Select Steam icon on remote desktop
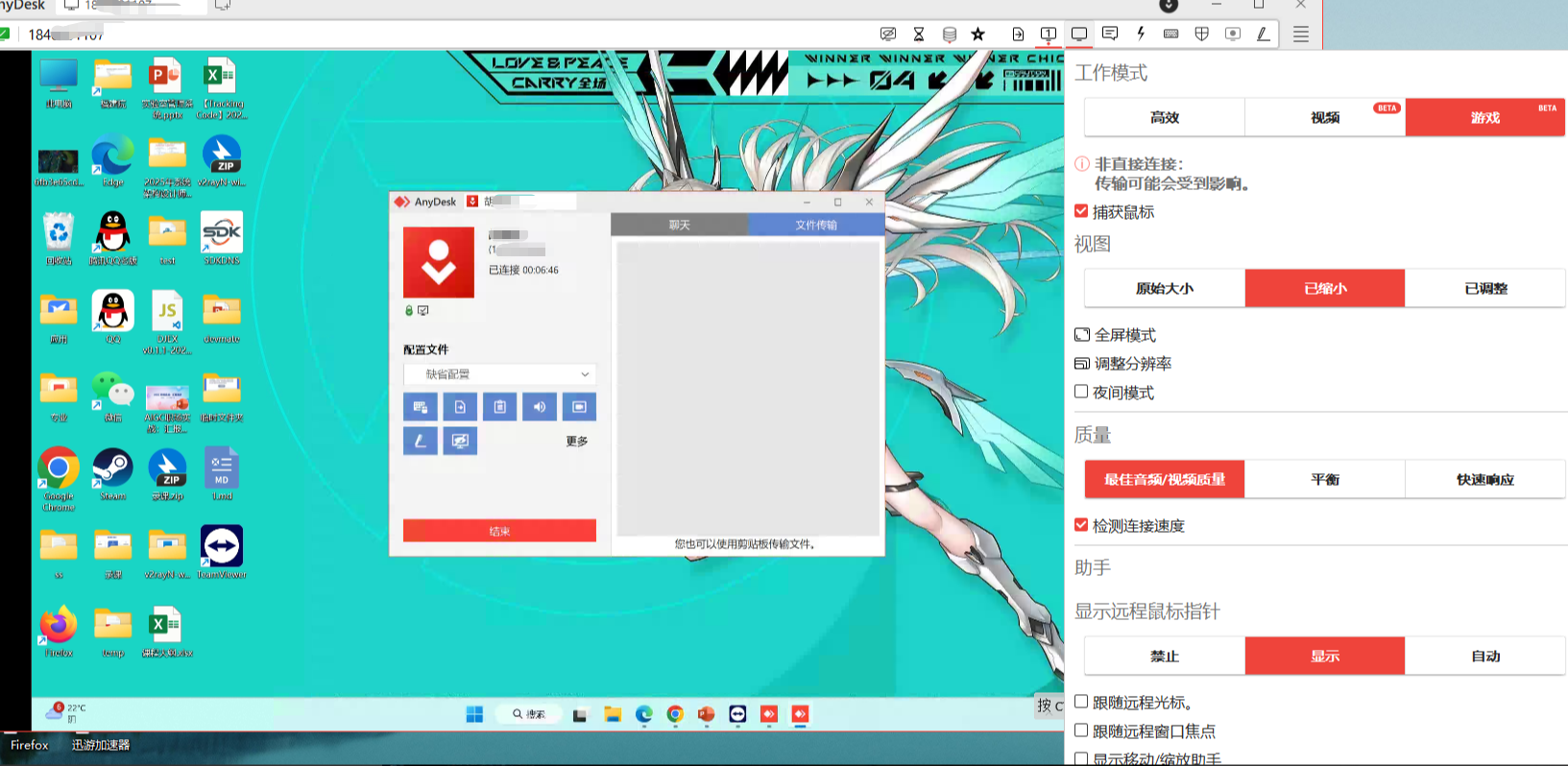This screenshot has width=1568, height=766. coord(112,474)
